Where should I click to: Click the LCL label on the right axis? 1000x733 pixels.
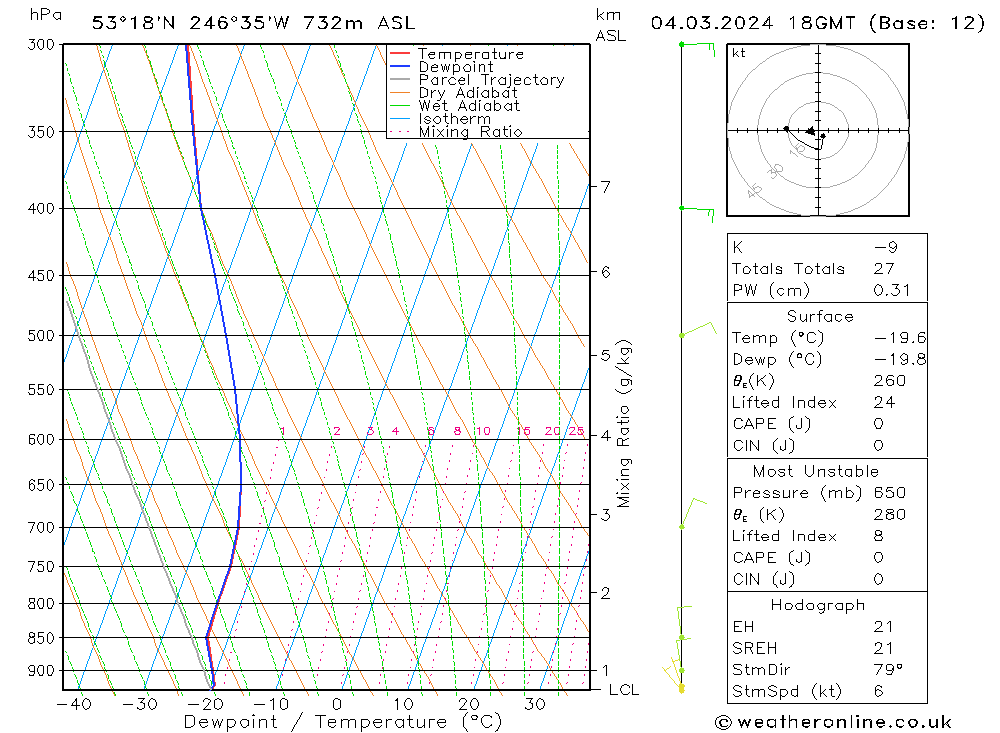[624, 690]
